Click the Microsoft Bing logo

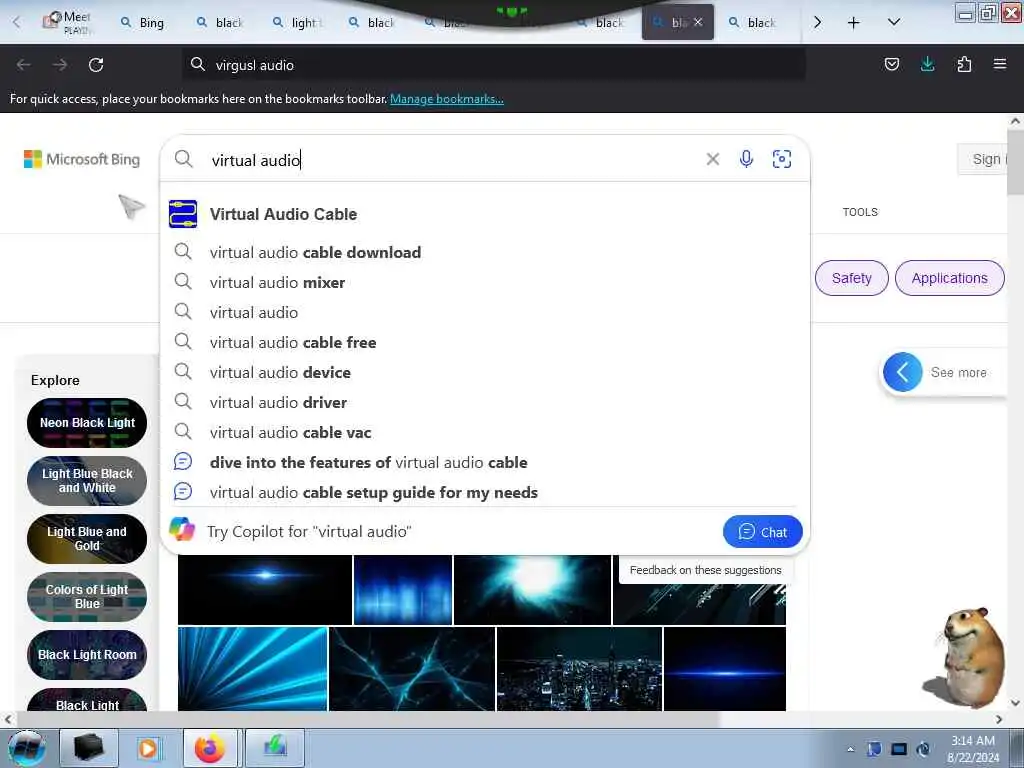(x=82, y=159)
